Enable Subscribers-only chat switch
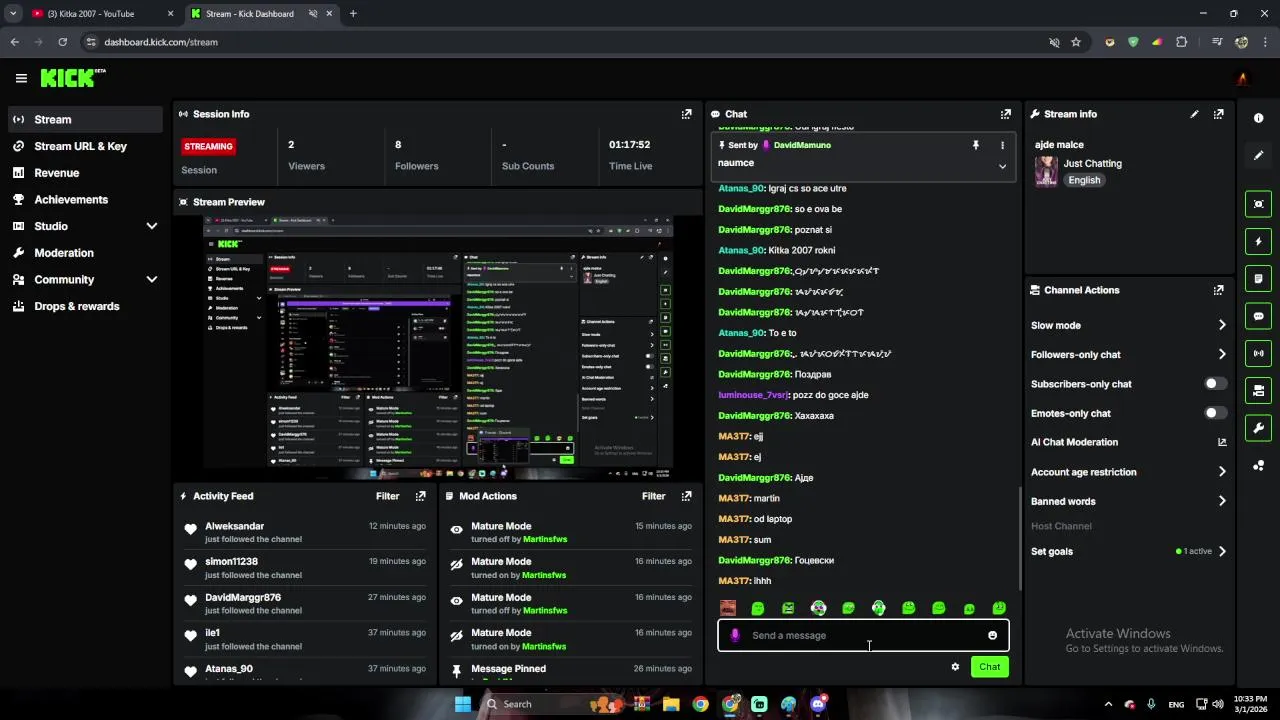The height and width of the screenshot is (720, 1280). point(1215,384)
